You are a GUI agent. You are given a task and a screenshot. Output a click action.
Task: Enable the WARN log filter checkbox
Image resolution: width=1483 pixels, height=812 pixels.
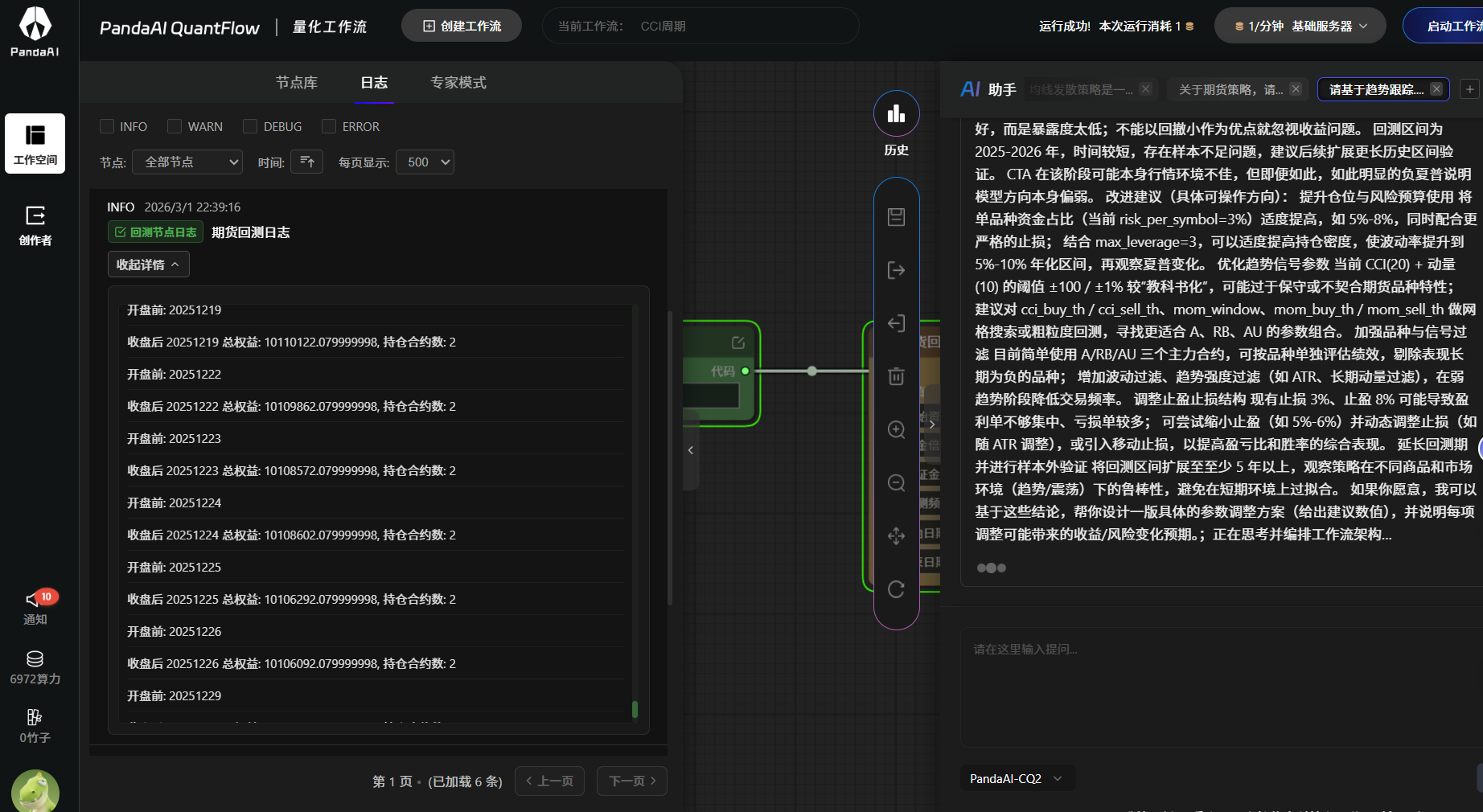click(175, 126)
